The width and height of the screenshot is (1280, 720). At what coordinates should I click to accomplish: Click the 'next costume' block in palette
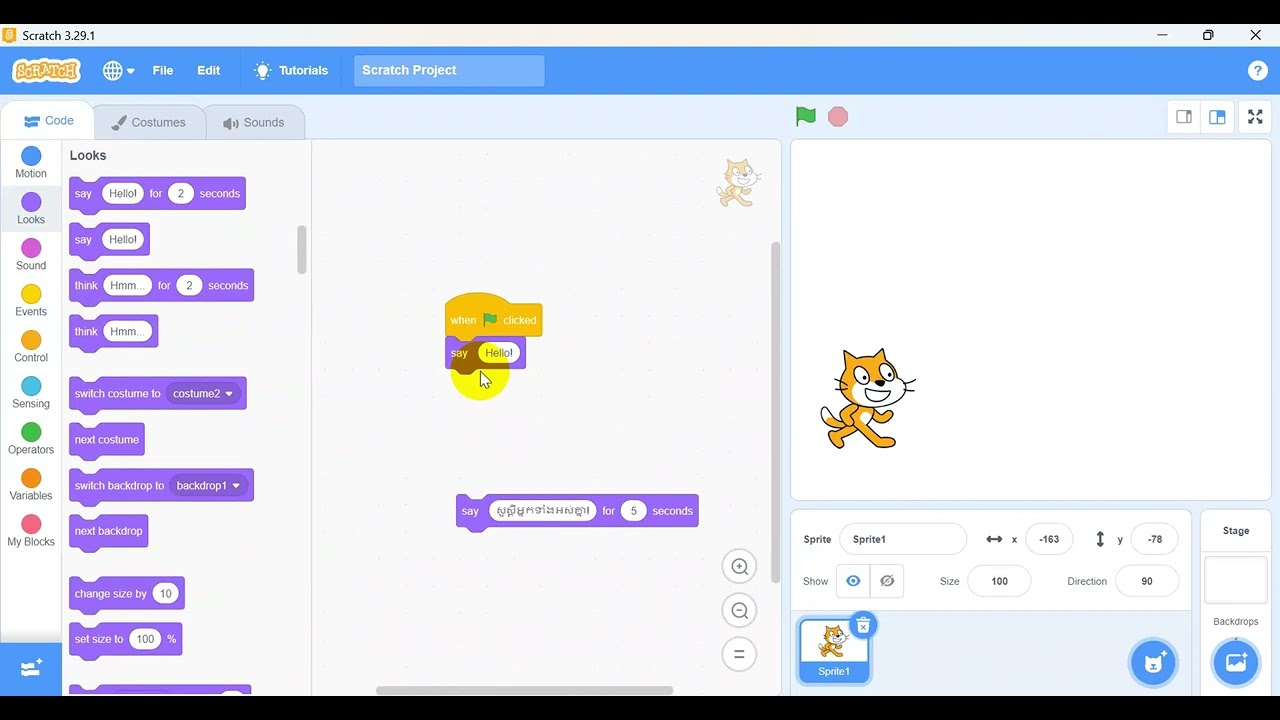click(x=107, y=440)
